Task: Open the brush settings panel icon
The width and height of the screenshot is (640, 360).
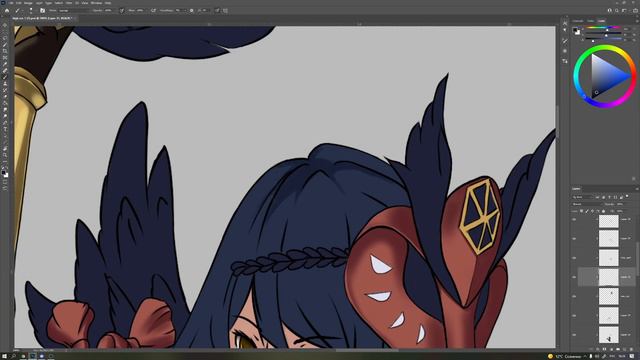Action: pyautogui.click(x=42, y=11)
